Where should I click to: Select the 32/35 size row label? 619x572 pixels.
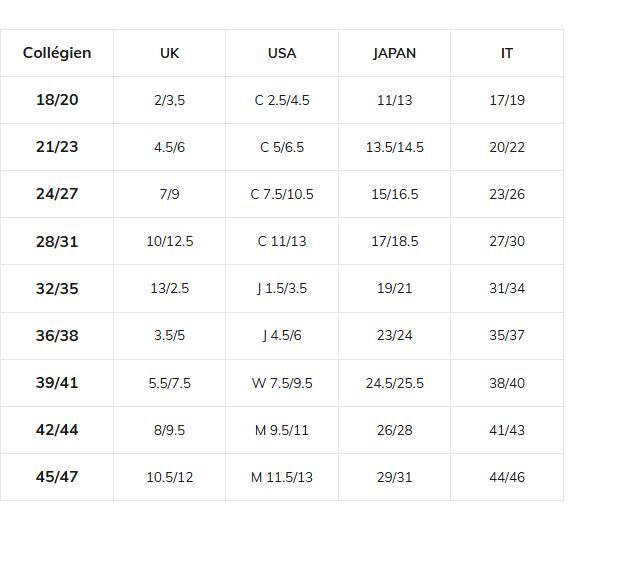click(x=57, y=288)
